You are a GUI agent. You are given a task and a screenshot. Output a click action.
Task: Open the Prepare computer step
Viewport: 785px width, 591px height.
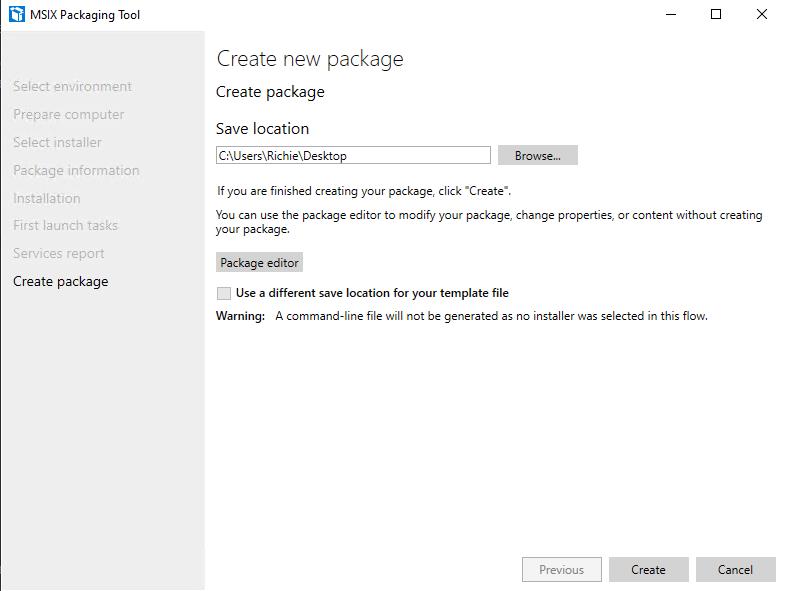pyautogui.click(x=69, y=114)
